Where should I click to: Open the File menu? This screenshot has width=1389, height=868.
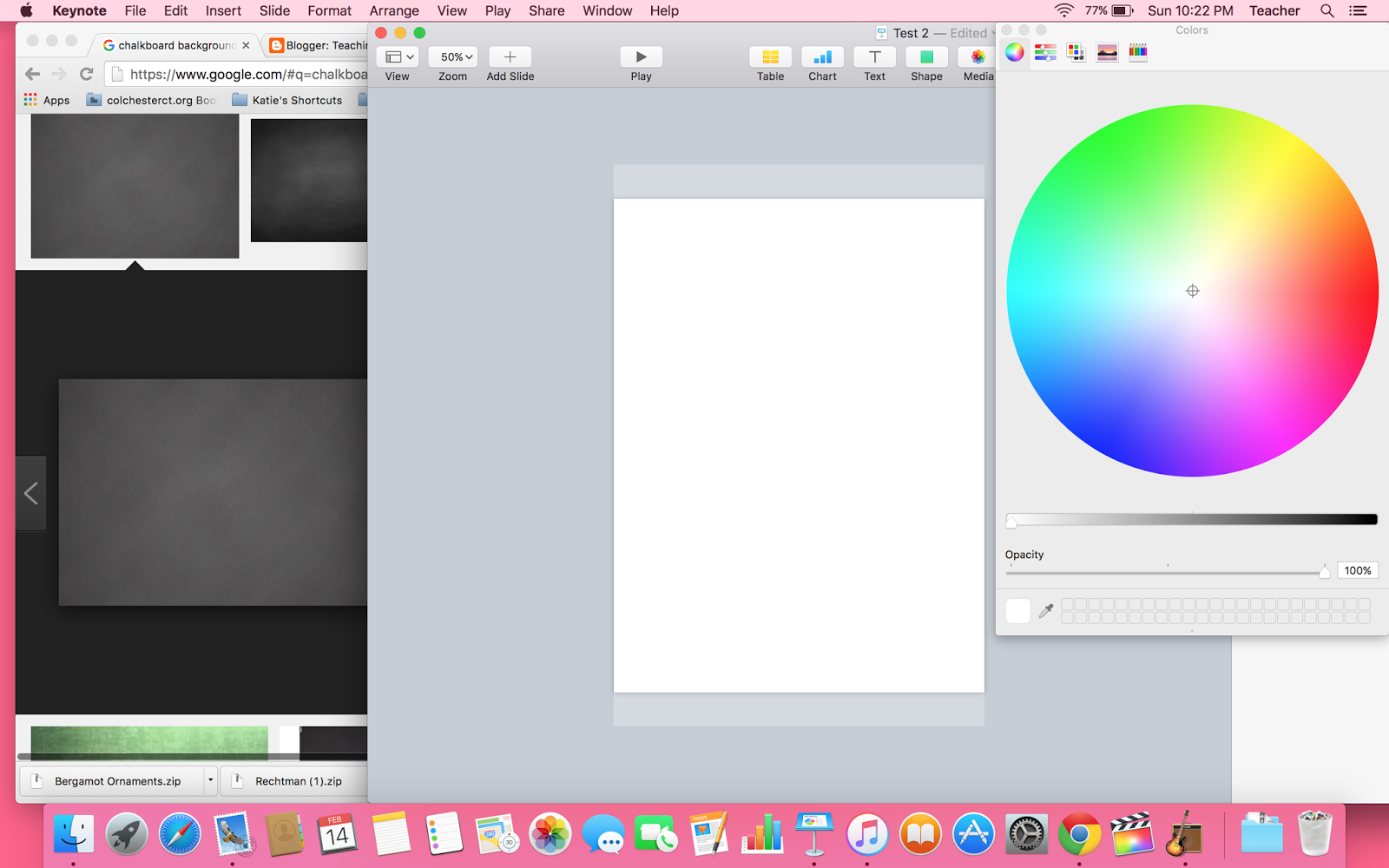tap(135, 10)
